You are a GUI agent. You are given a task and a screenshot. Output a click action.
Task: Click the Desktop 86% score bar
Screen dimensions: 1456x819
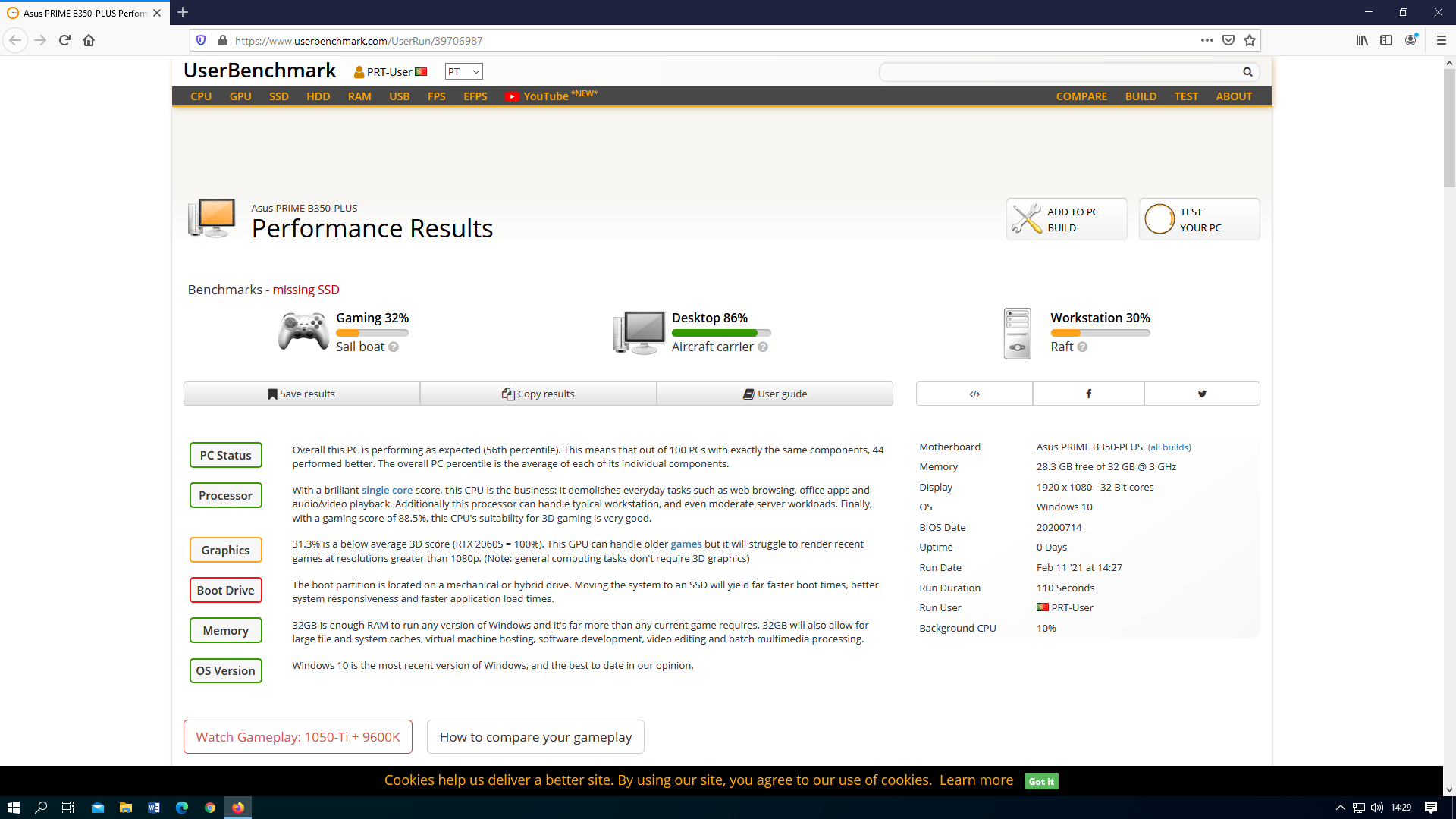pos(720,333)
